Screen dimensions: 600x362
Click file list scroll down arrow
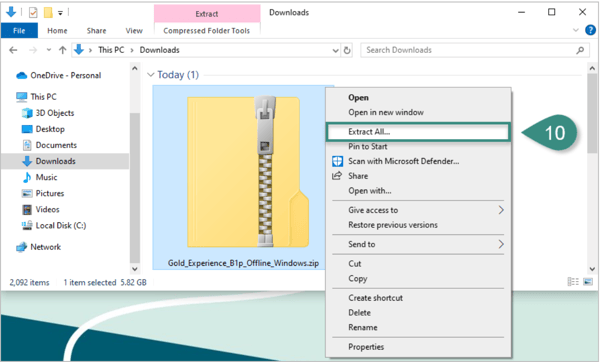(592, 269)
